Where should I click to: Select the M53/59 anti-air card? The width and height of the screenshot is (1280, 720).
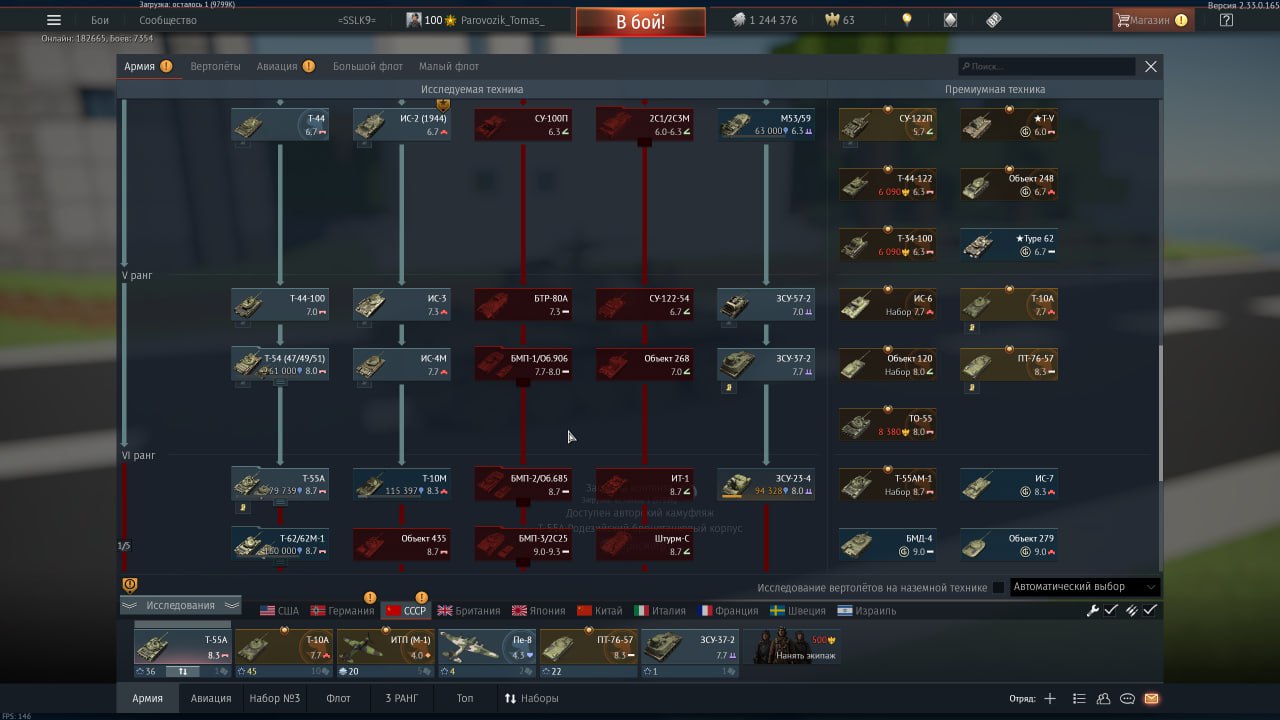click(766, 124)
